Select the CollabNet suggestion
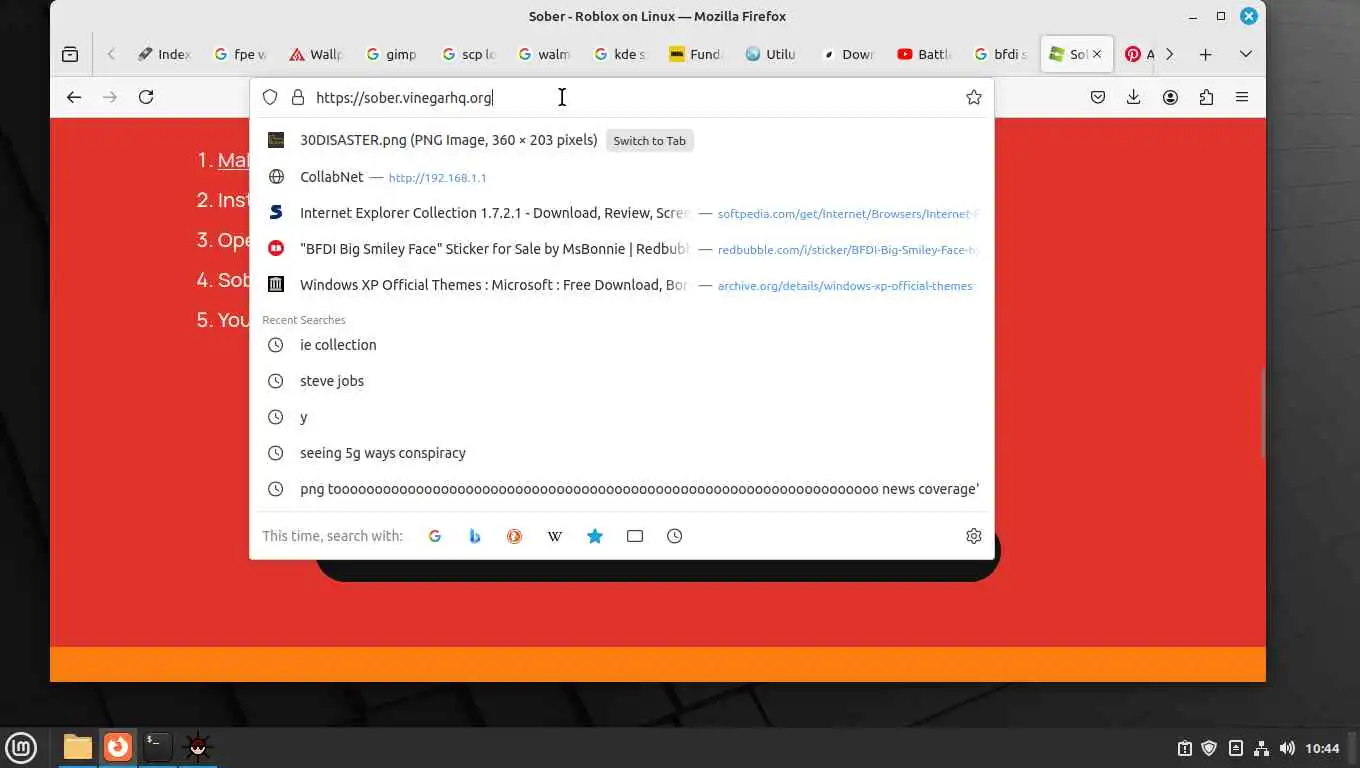Screen dimensions: 1360x768 [x=622, y=177]
